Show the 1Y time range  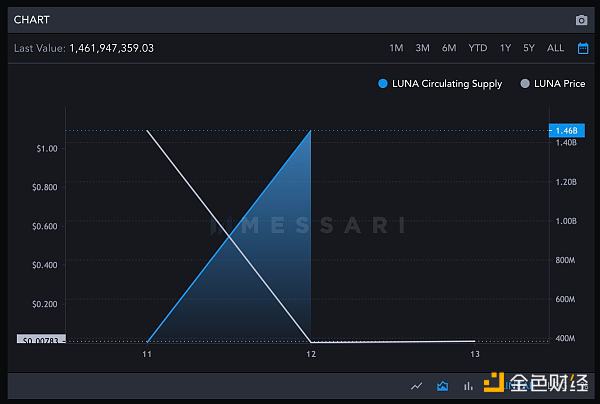click(505, 48)
